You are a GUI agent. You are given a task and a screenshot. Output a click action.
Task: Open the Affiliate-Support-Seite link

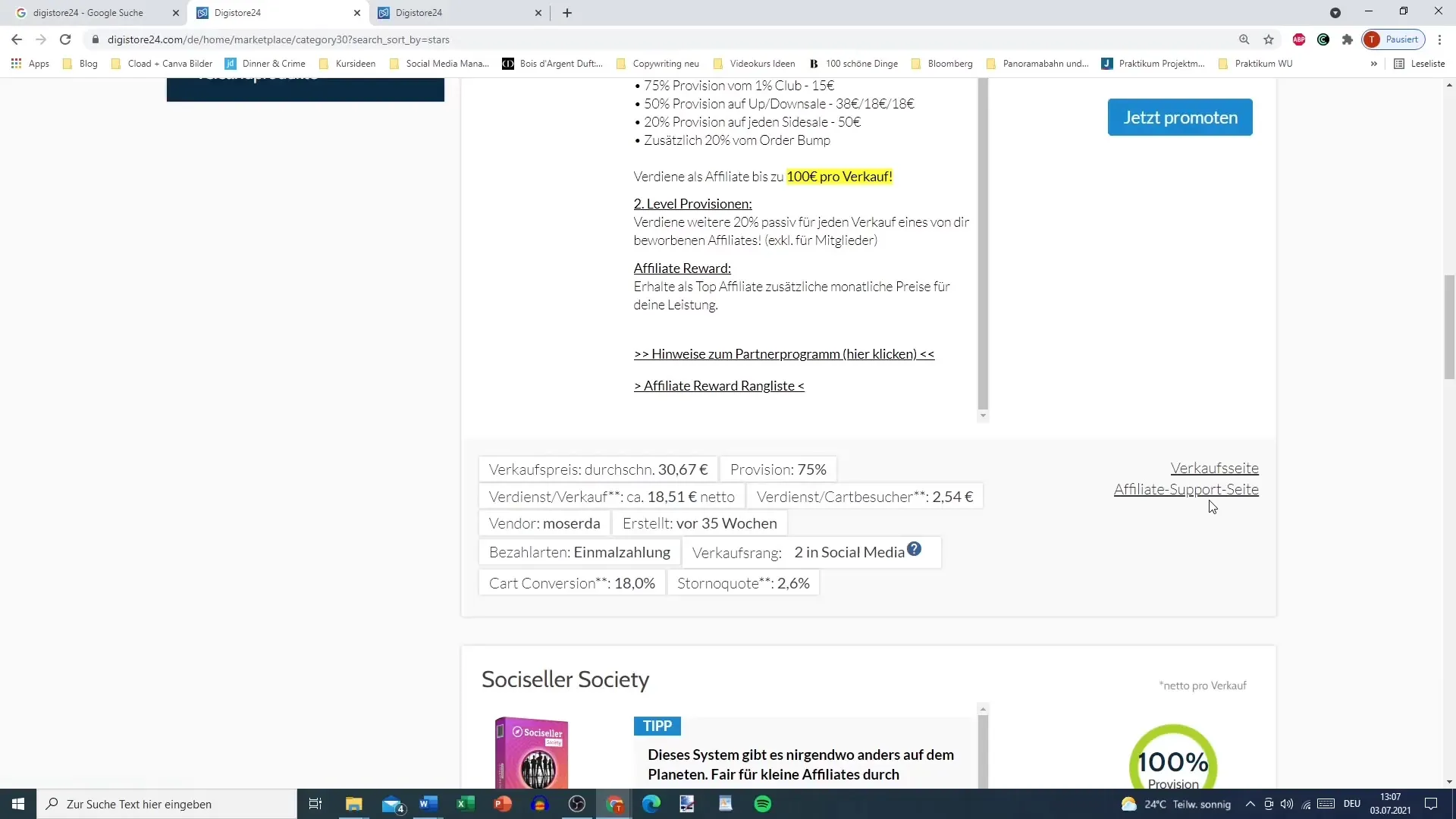1186,489
